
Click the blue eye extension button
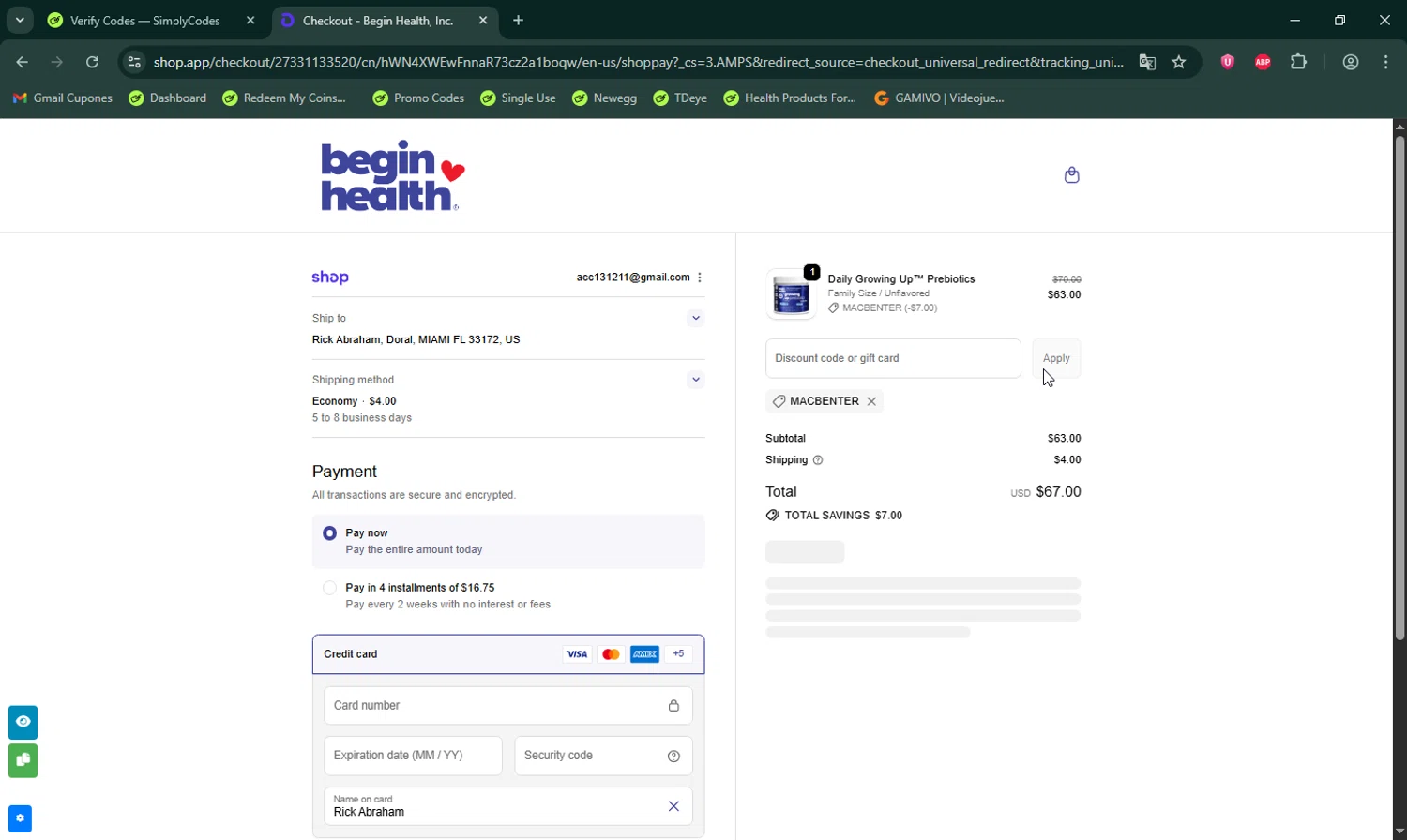(23, 722)
